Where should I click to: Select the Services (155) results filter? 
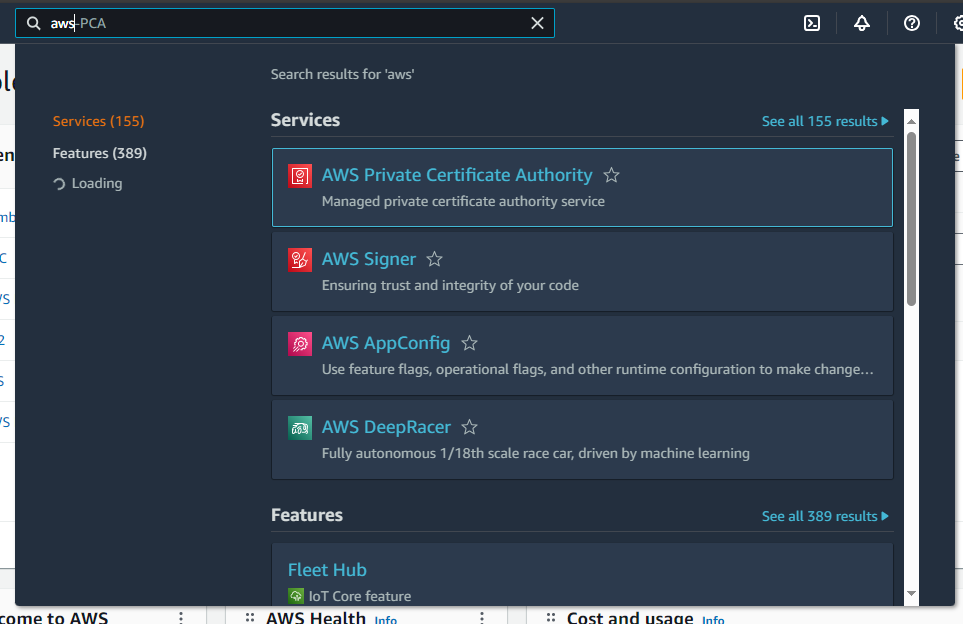click(97, 120)
